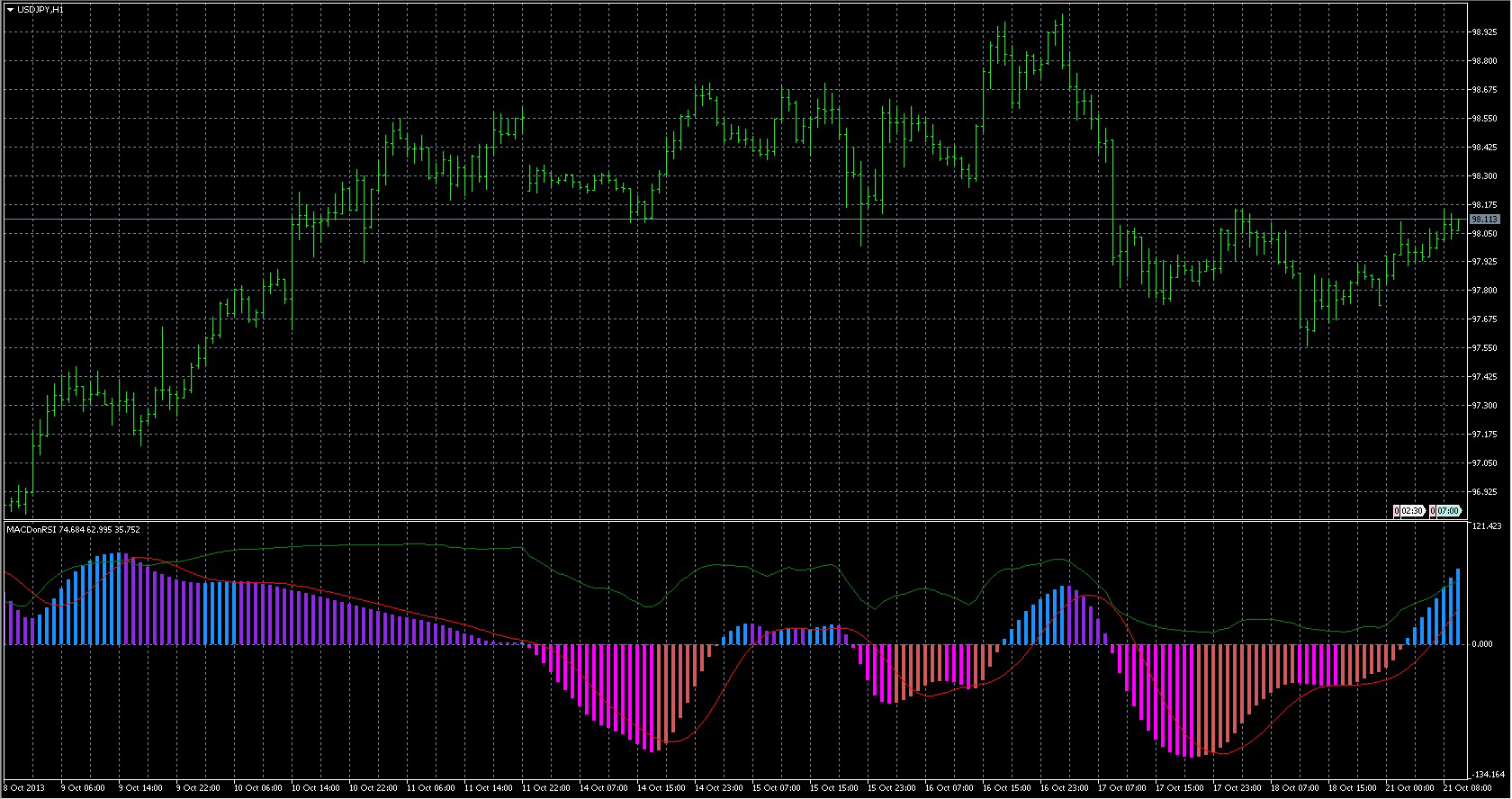Viewport: 1512px width, 799px height.
Task: Click the -134.164 indicator scale minimum
Action: [1488, 775]
